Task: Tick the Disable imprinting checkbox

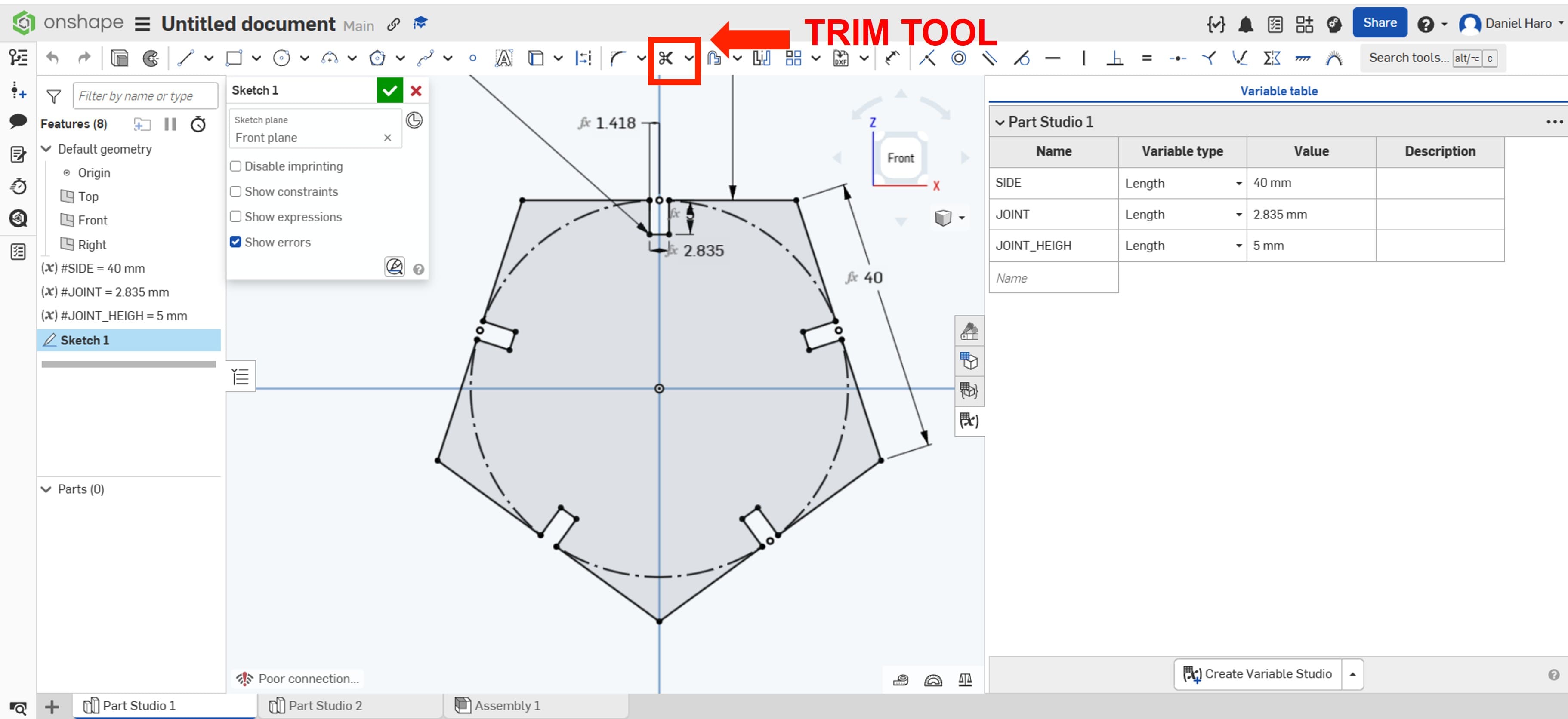Action: 235,166
